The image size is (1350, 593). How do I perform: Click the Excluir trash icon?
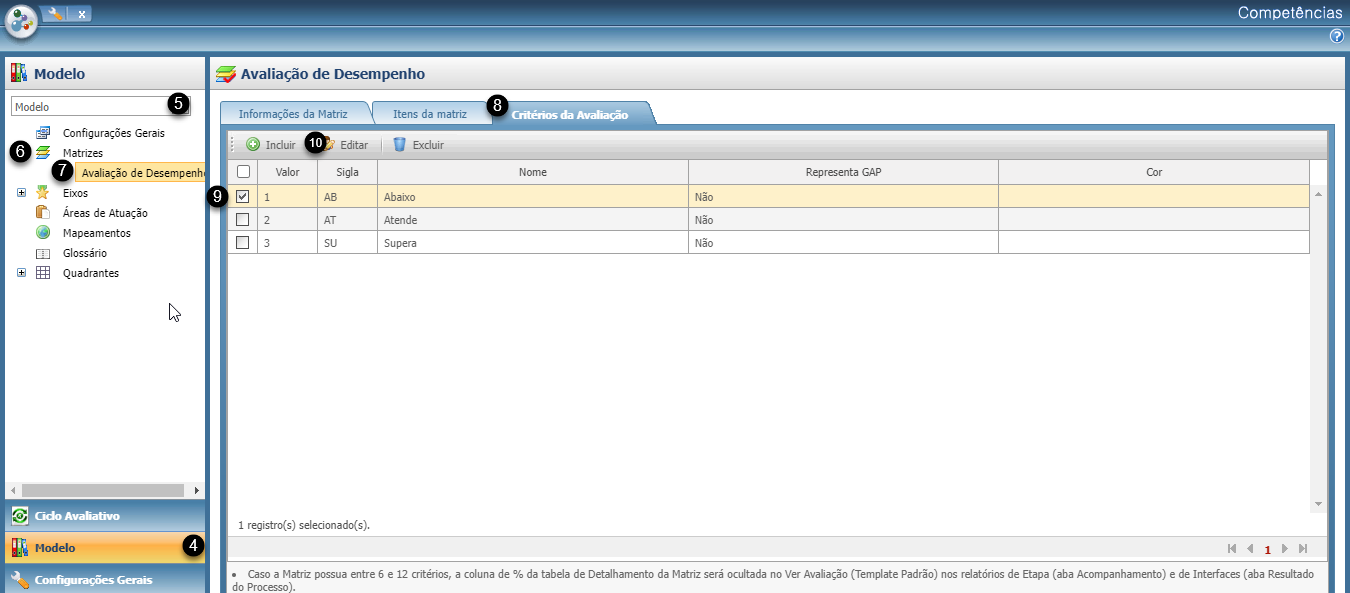(400, 144)
